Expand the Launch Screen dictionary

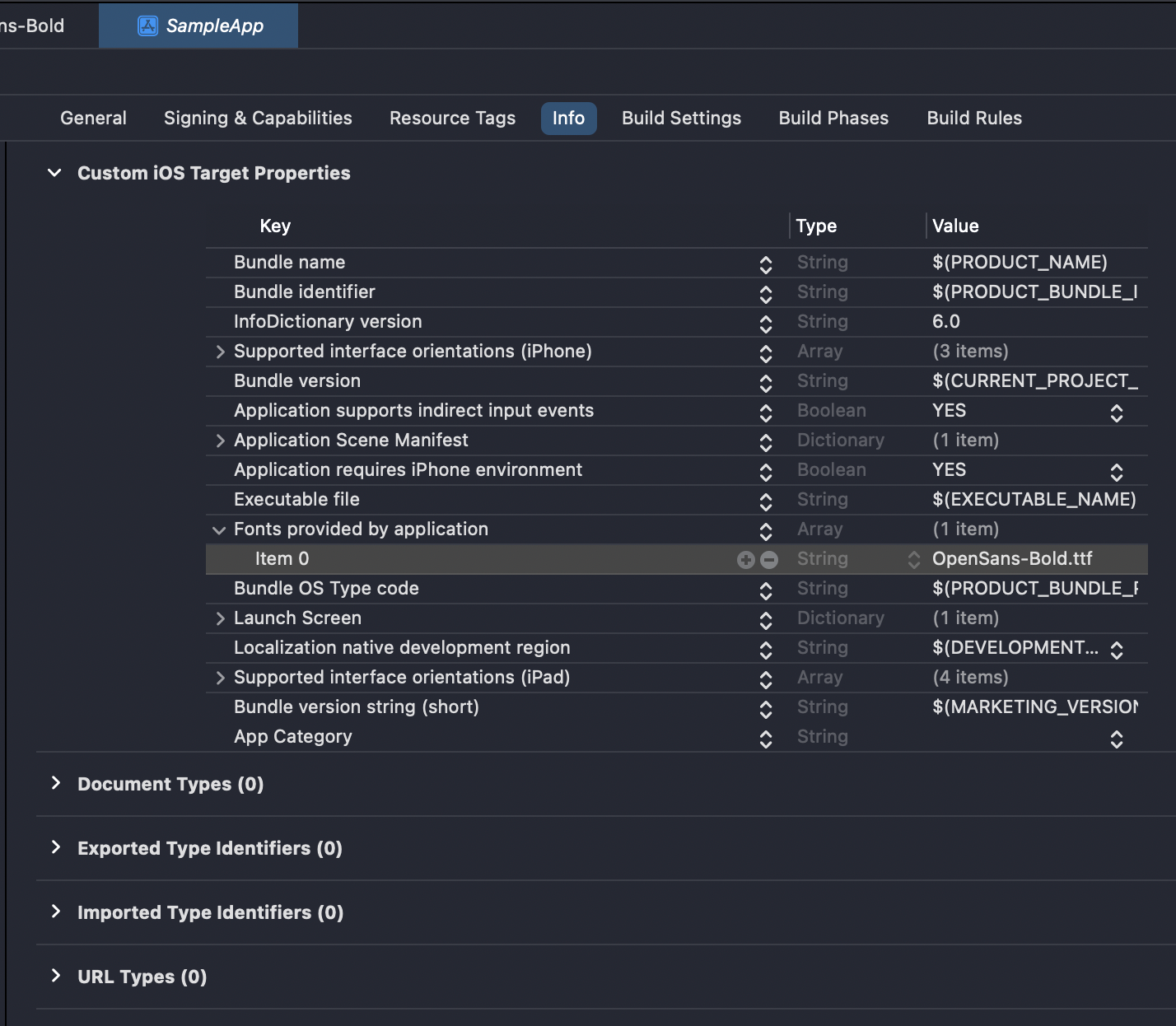tap(220, 618)
